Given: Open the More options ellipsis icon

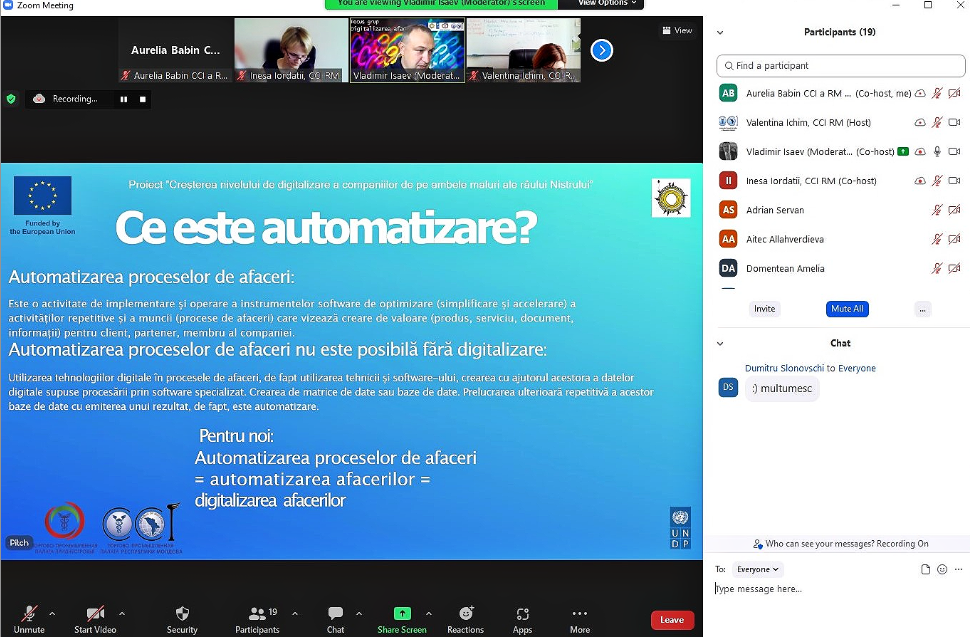Looking at the screenshot, I should click(579, 614).
